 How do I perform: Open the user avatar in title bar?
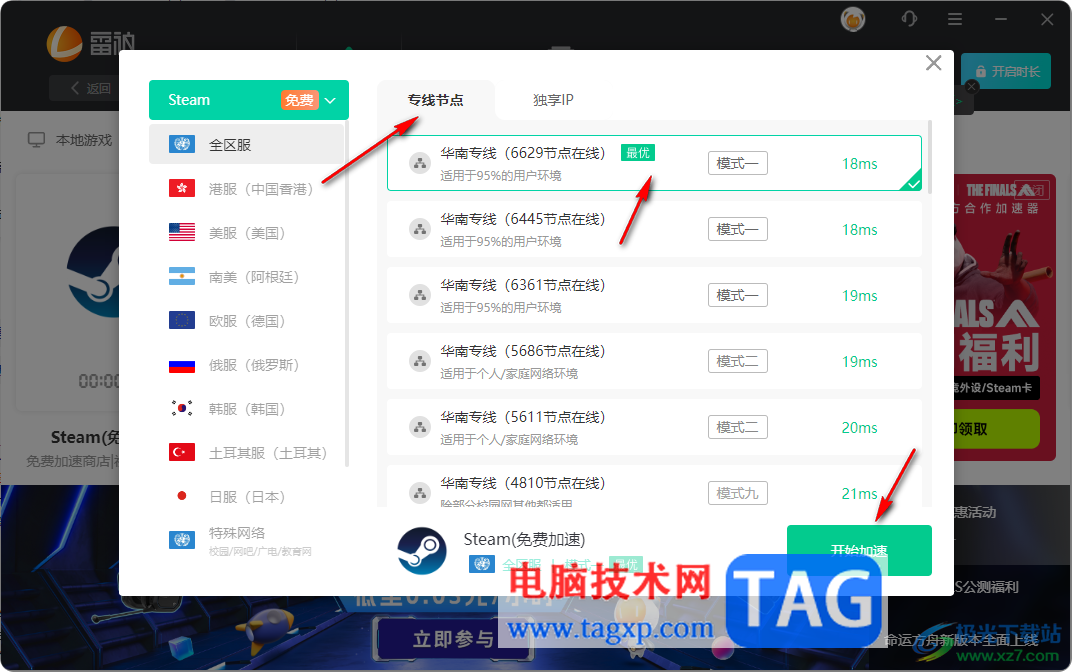point(853,18)
